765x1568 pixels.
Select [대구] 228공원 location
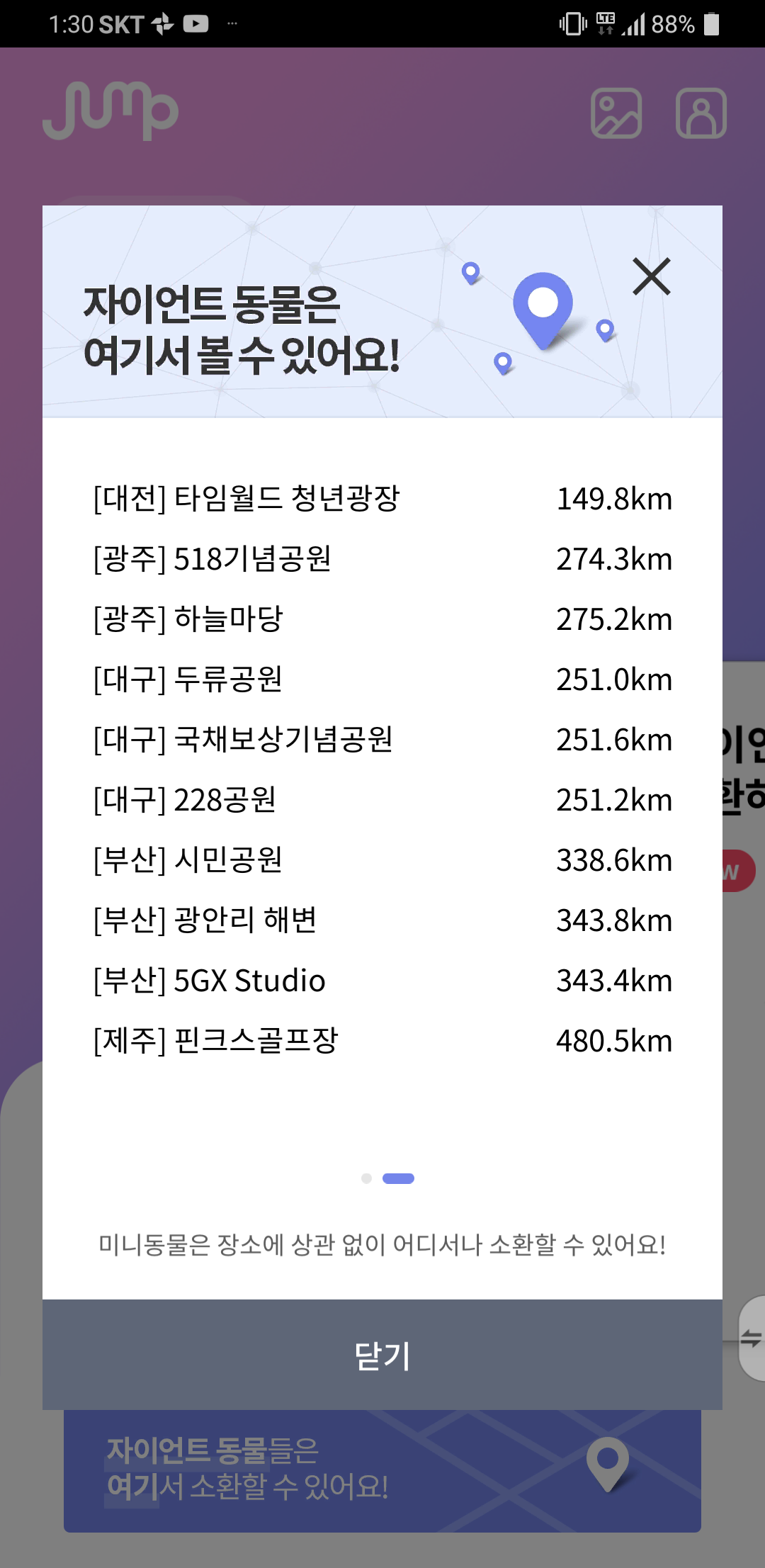coord(184,799)
